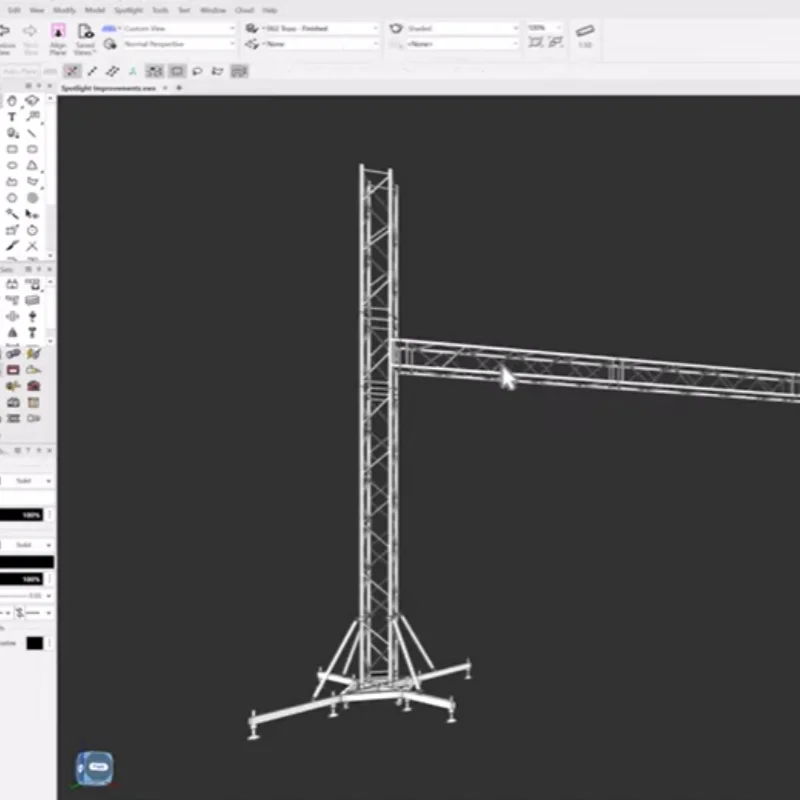The width and height of the screenshot is (800, 800).
Task: Select the Selection tool in the Basic palette
Action: pyautogui.click(x=12, y=100)
